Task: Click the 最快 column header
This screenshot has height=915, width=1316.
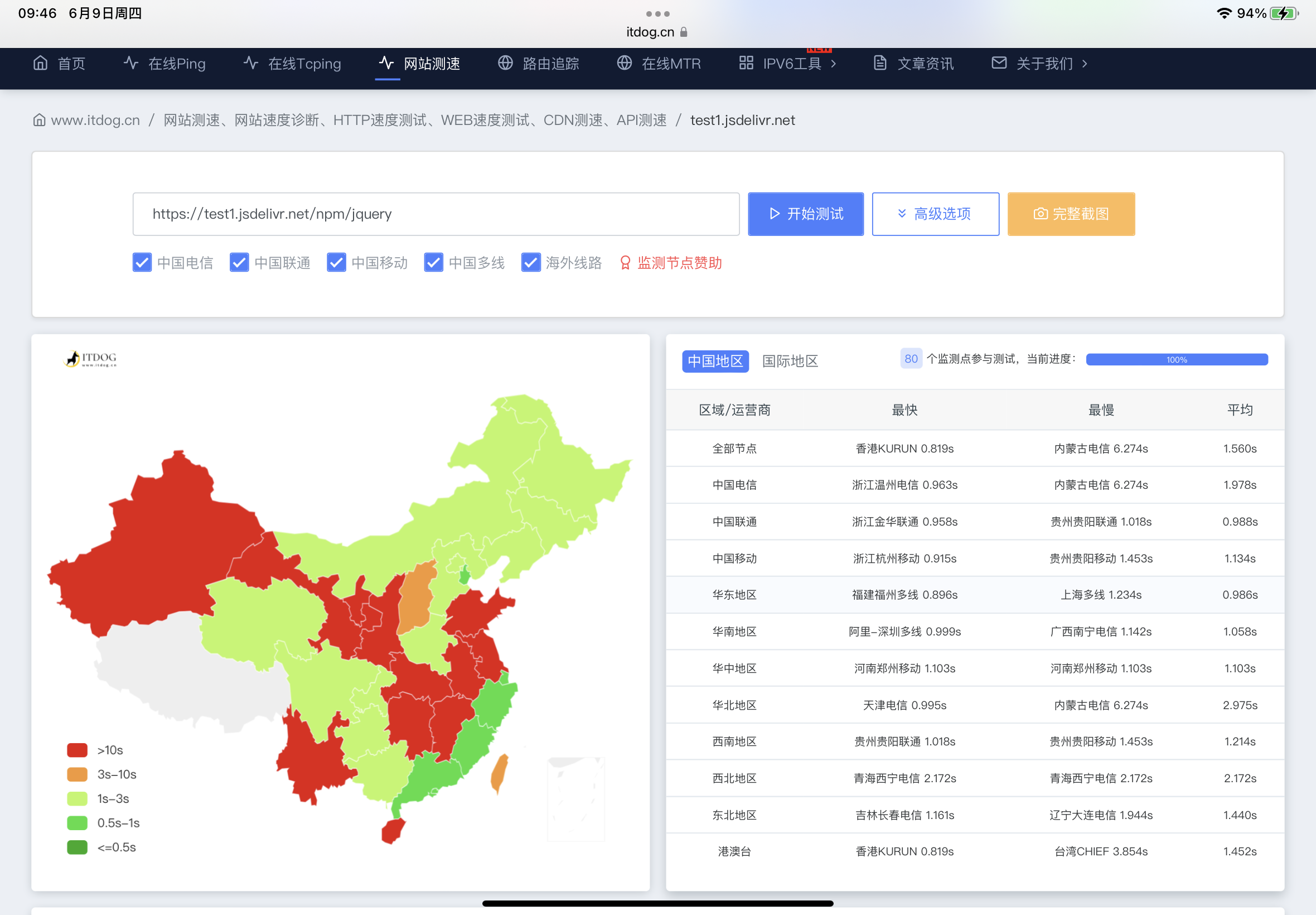Action: 904,410
